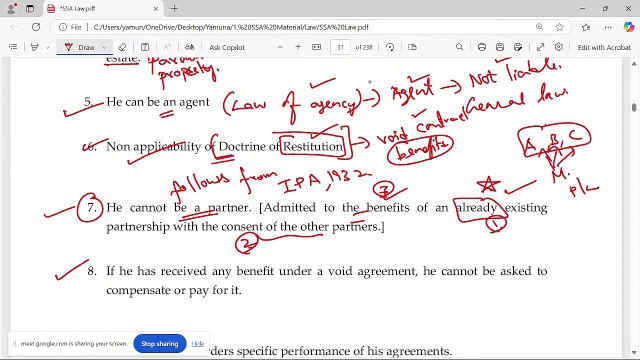Close the SSA Law.pdf tab

(x=156, y=9)
